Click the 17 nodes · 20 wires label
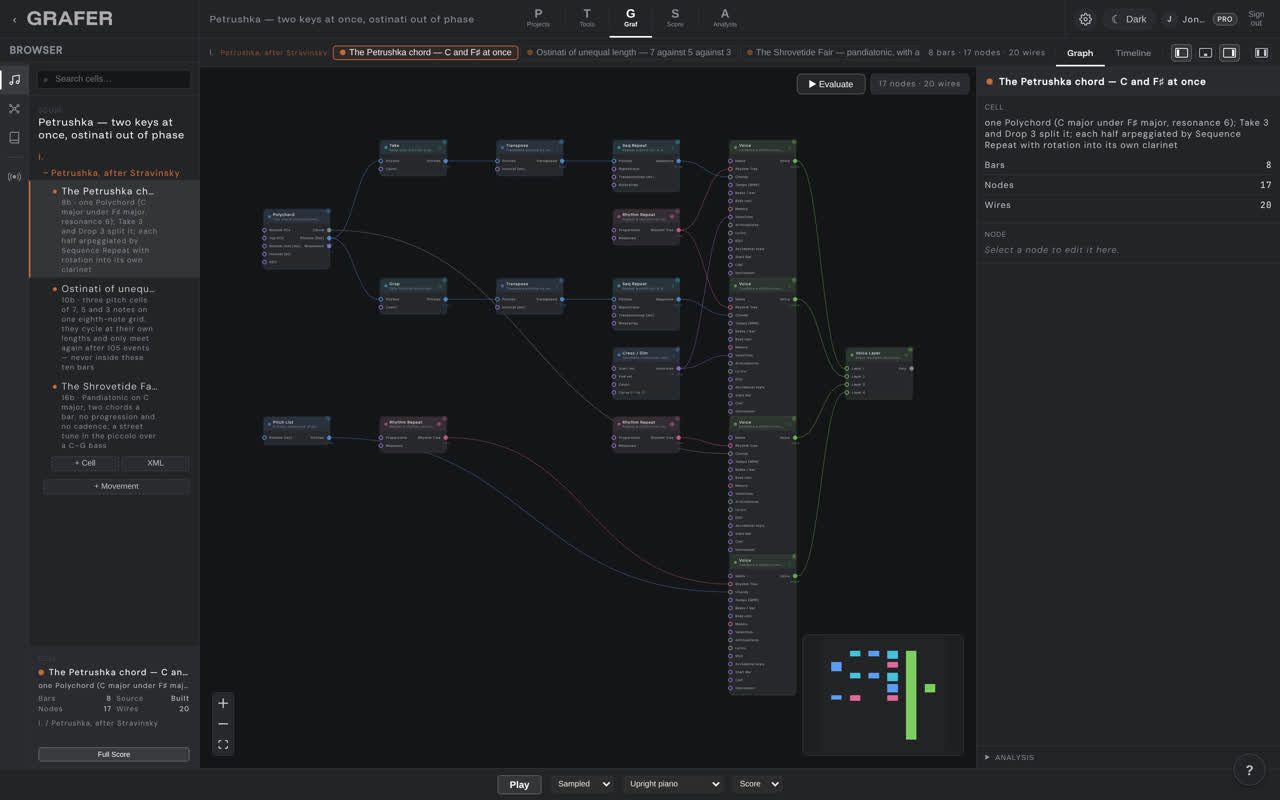Screen dimensions: 1280x800 [x=919, y=84]
